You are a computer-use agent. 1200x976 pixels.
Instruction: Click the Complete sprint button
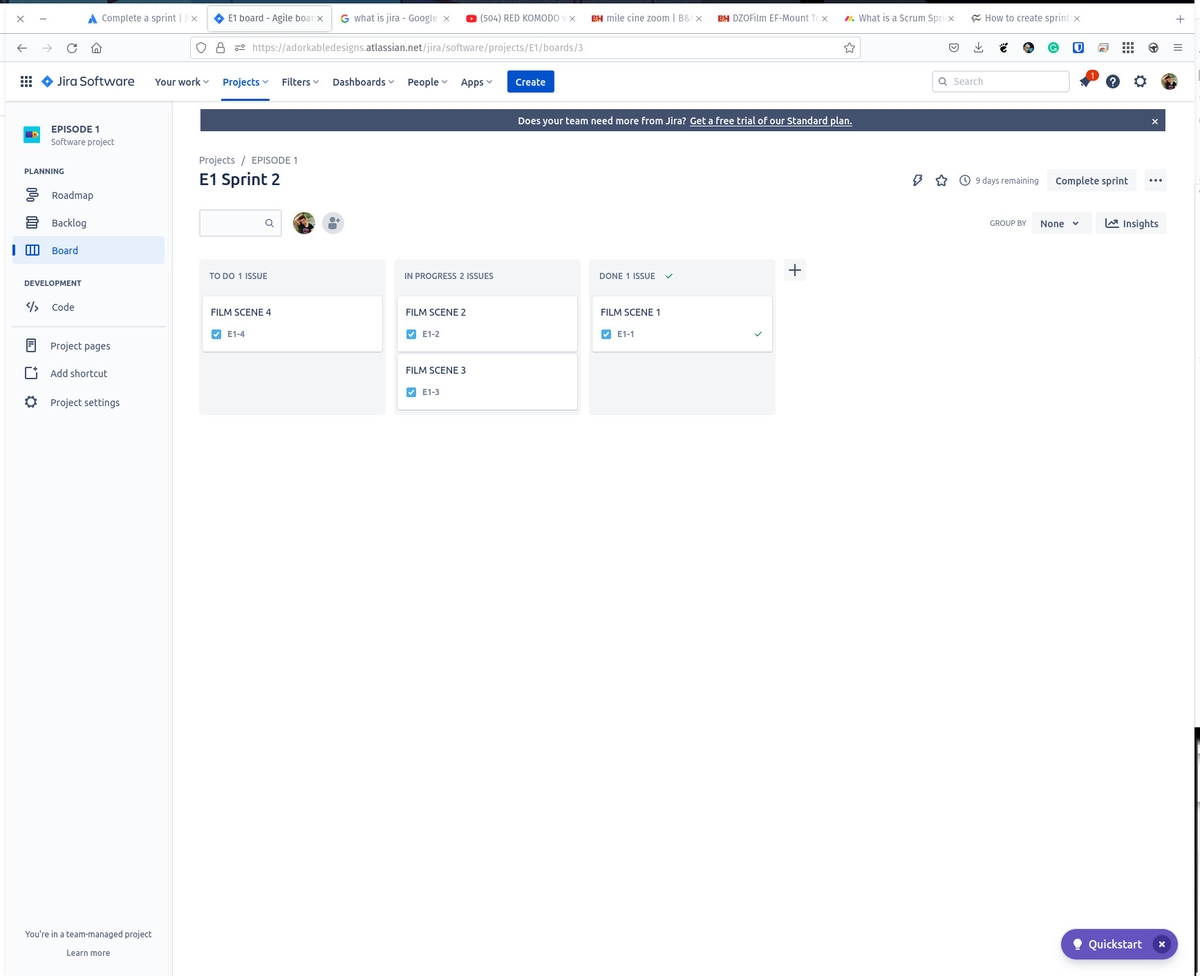pos(1091,180)
